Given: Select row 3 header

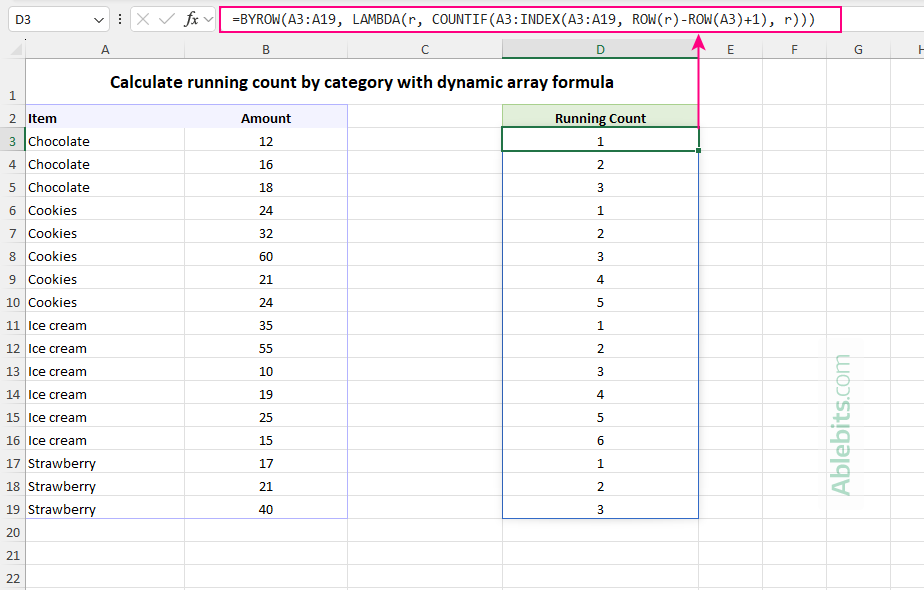Looking at the screenshot, I should [x=12, y=141].
